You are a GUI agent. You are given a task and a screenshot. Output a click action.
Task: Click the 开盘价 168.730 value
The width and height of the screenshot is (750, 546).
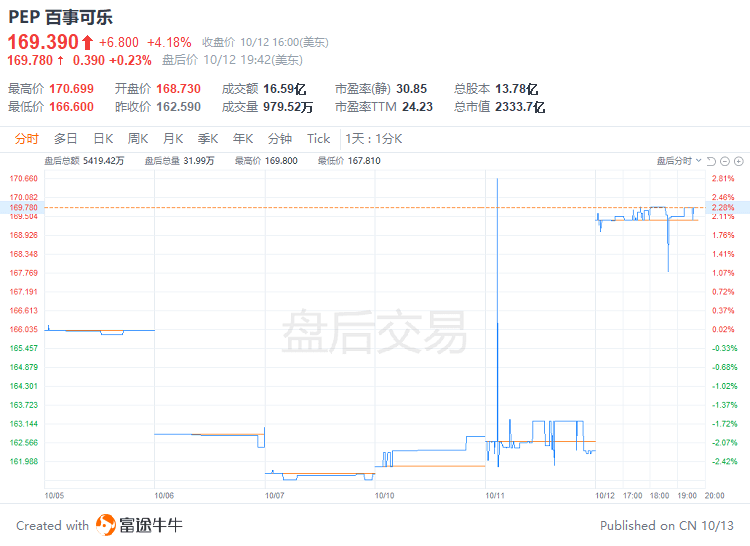tap(178, 89)
